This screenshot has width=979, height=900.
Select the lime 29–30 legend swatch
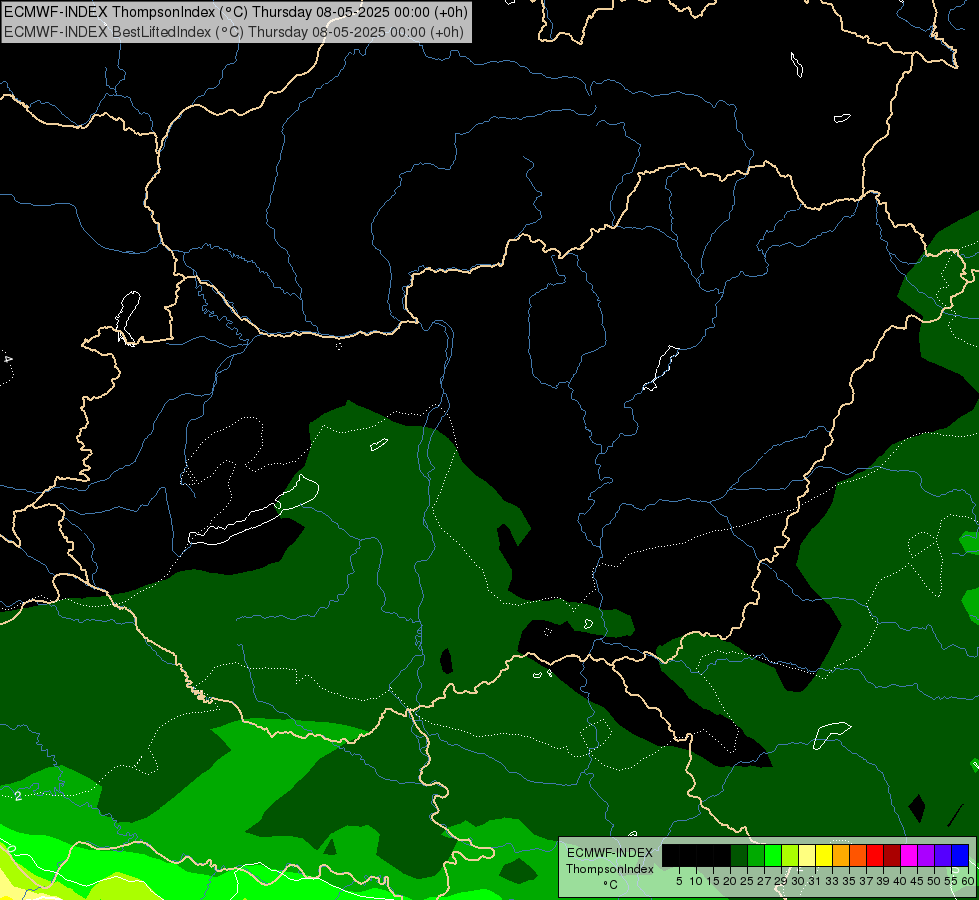click(790, 855)
